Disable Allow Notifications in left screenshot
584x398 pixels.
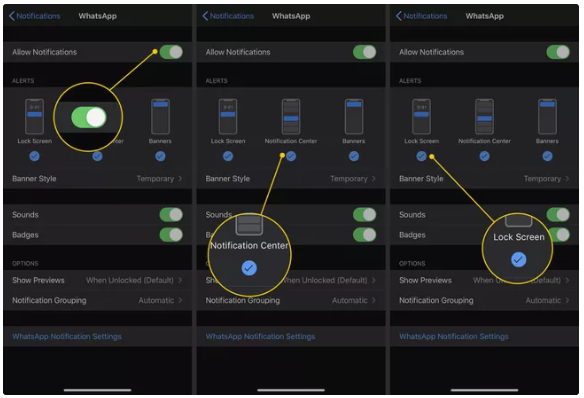pyautogui.click(x=171, y=52)
